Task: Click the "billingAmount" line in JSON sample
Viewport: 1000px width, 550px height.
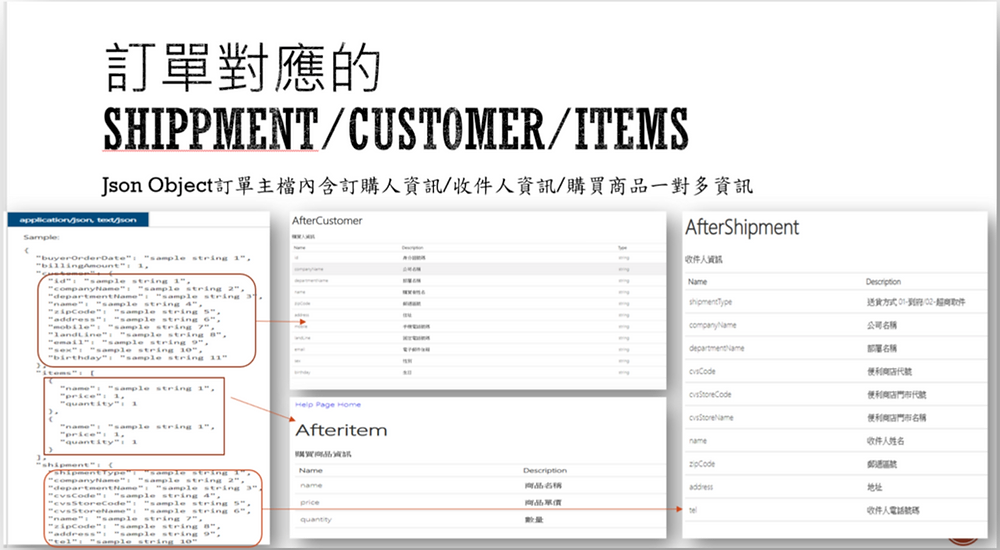Action: (94, 265)
